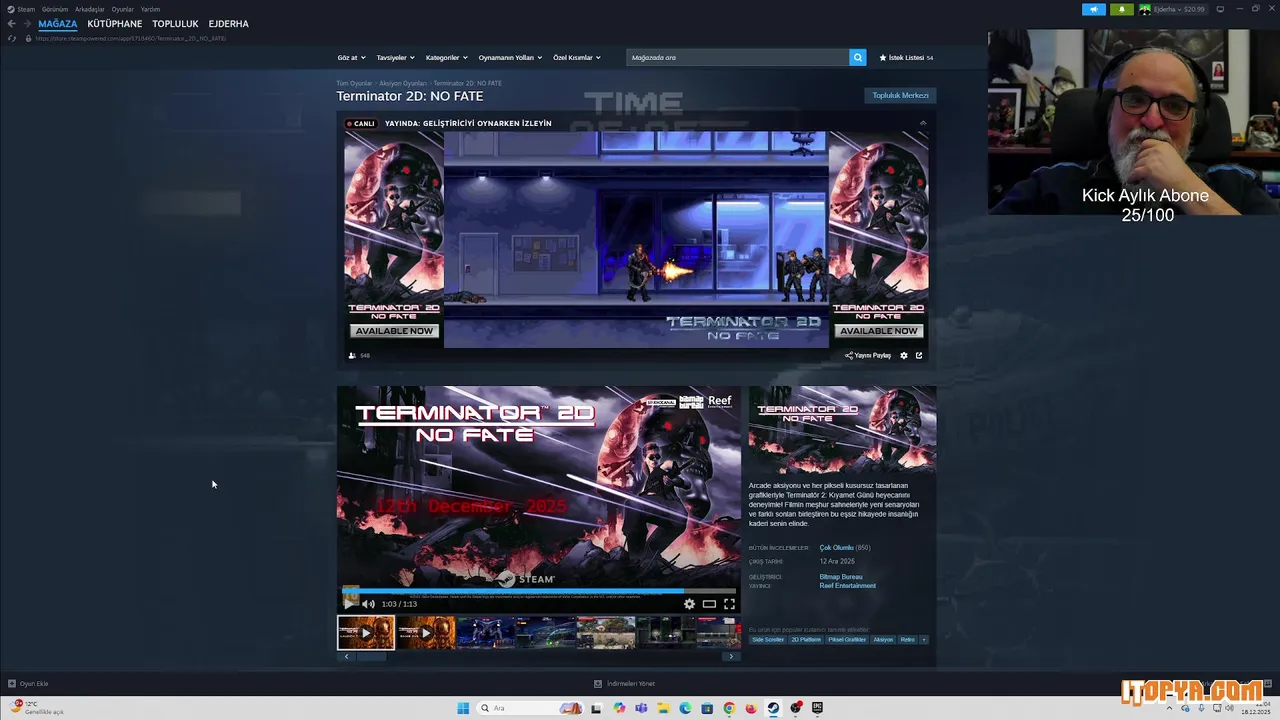Image resolution: width=1280 pixels, height=720 pixels.
Task: Expand the Tavsiyeler dropdown
Action: pyautogui.click(x=395, y=57)
